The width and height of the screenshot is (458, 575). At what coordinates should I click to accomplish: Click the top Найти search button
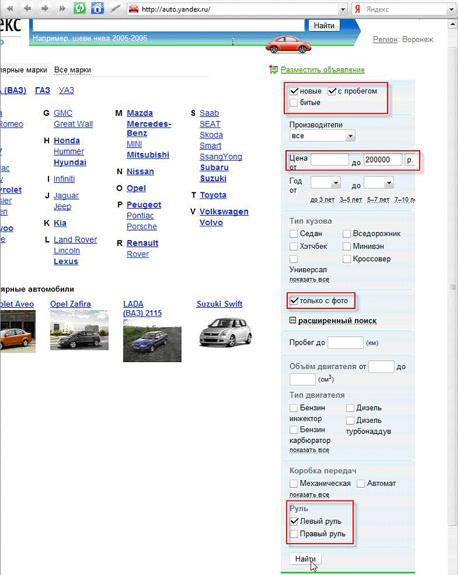point(324,26)
